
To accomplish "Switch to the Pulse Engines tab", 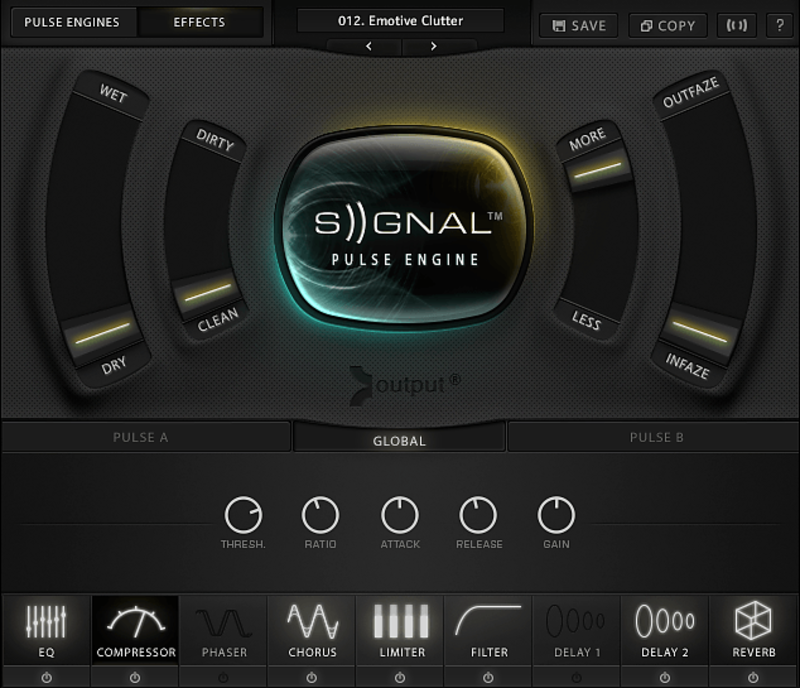I will pos(72,22).
